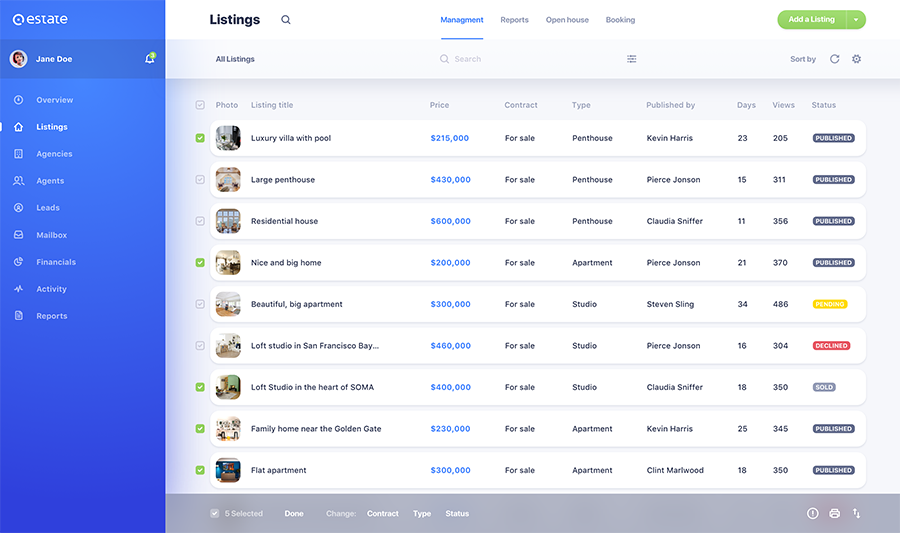Click the sort arrows icon in bottom bar
The width and height of the screenshot is (900, 533).
856,513
